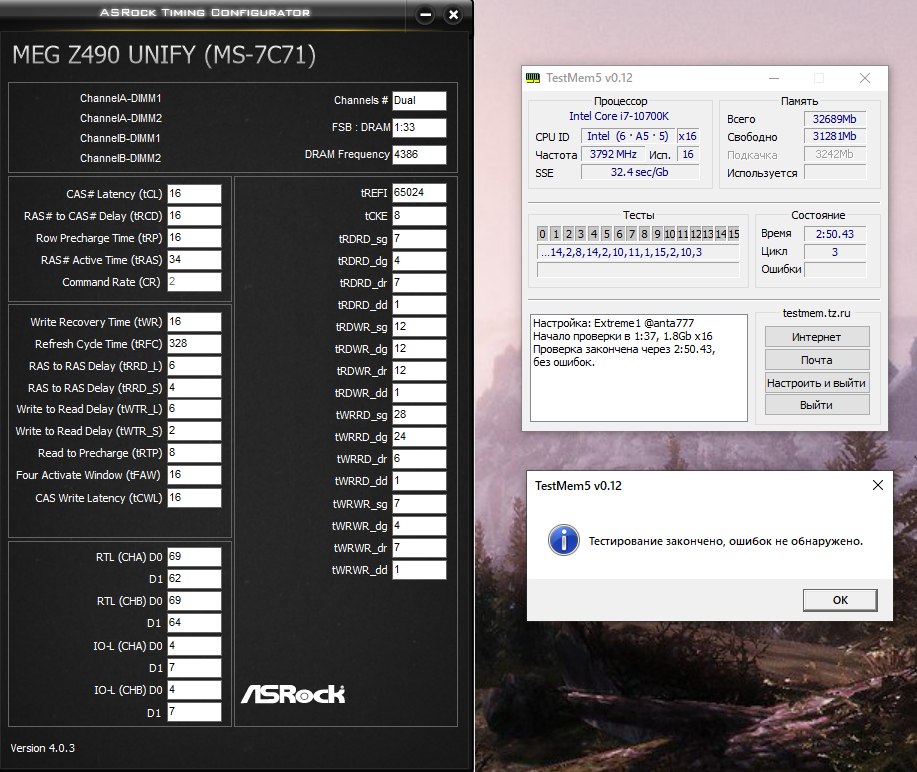Click the Частота value 3792 MHz

click(613, 154)
